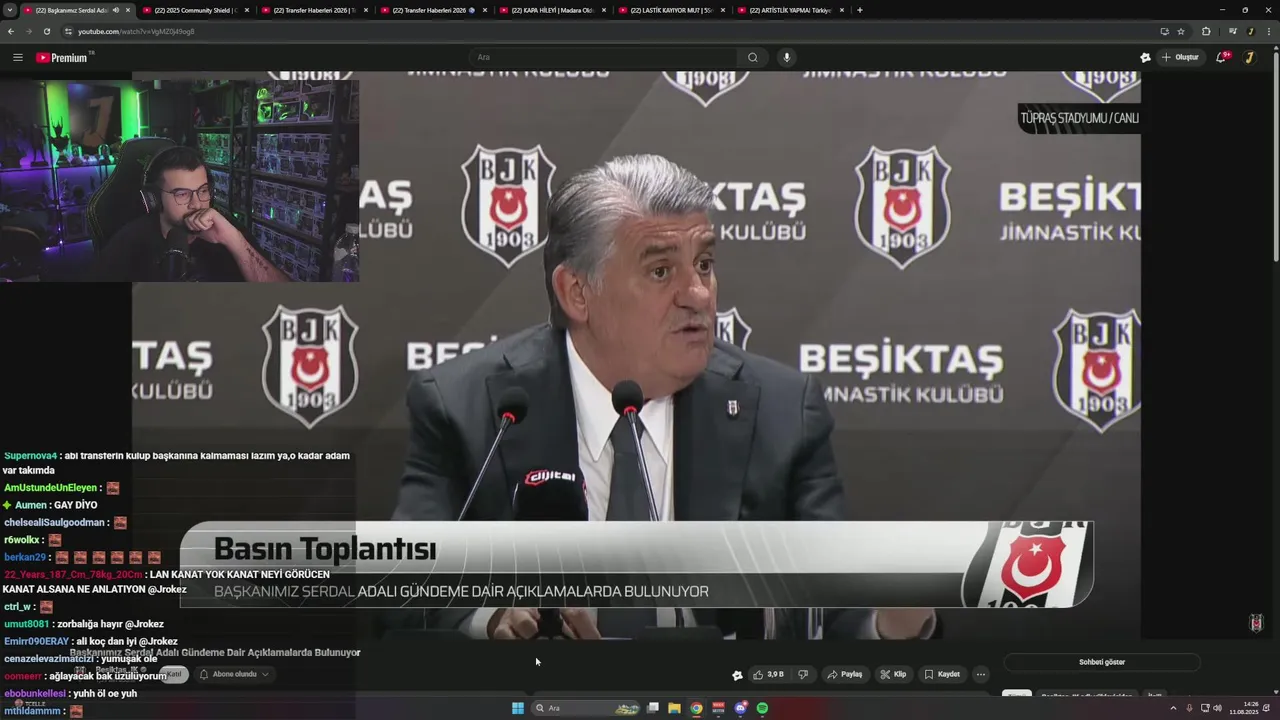Open the account avatar menu

click(x=1249, y=57)
